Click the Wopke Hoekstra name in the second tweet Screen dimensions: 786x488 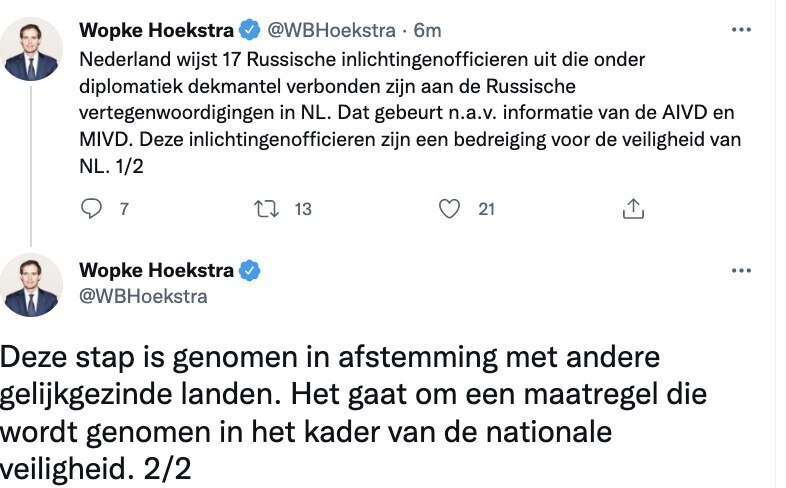[156, 270]
